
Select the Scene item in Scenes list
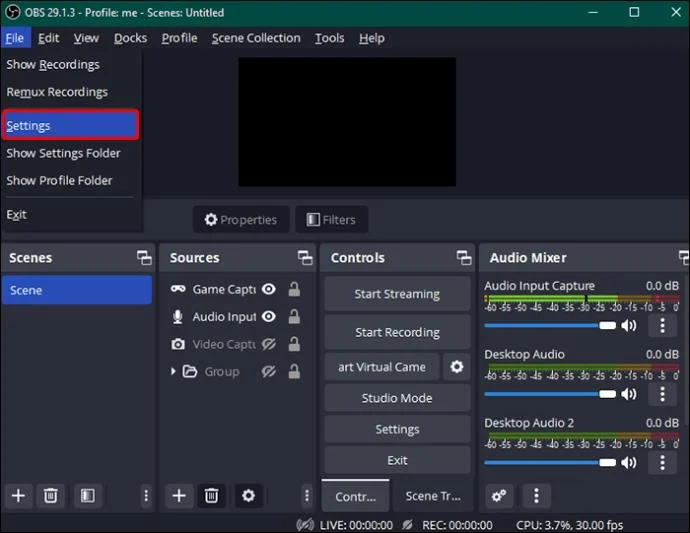point(77,290)
